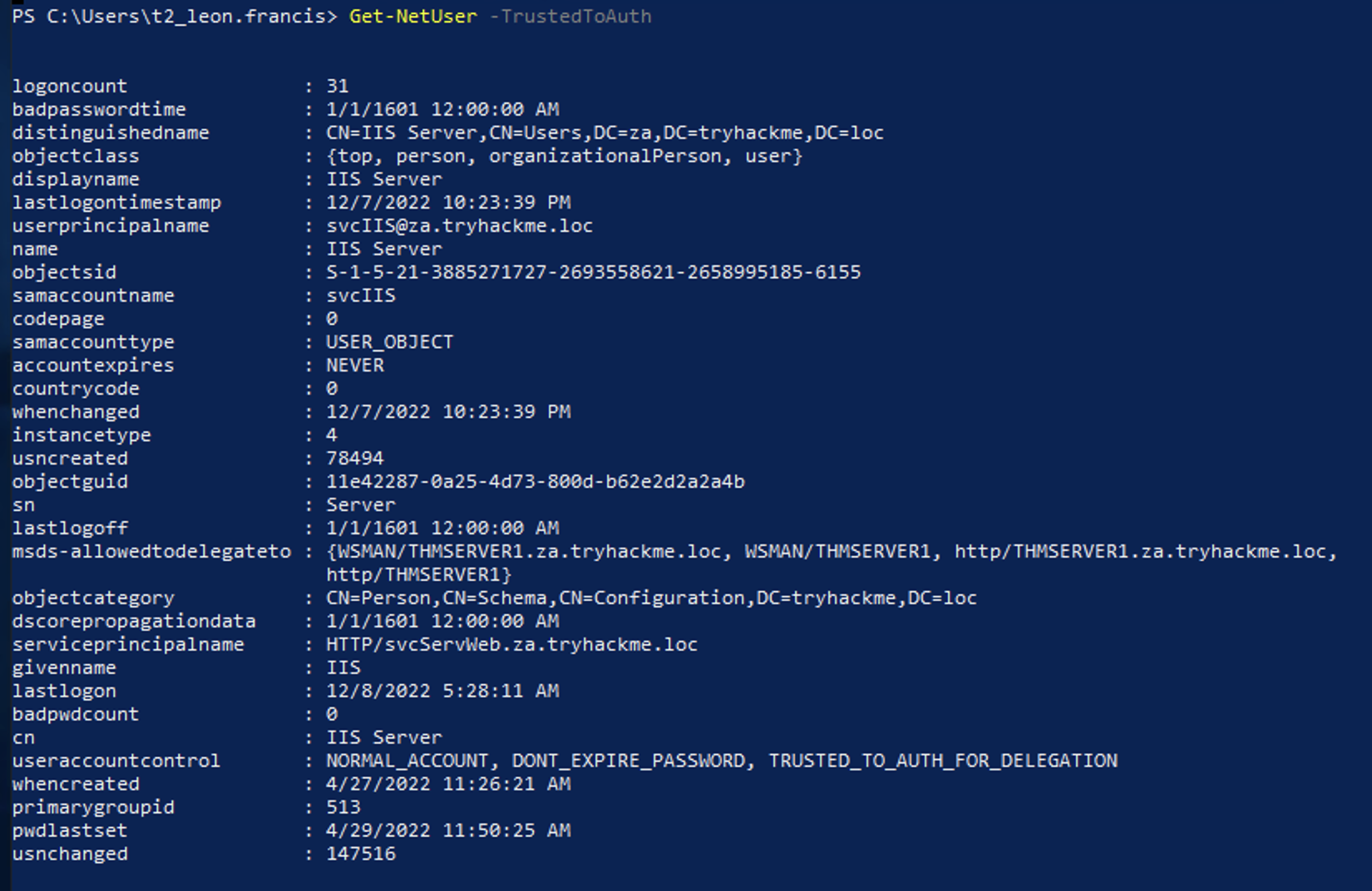Click the distinguishedname value CN=IIS Server
Screen dimensions: 1372x891
[x=605, y=133]
